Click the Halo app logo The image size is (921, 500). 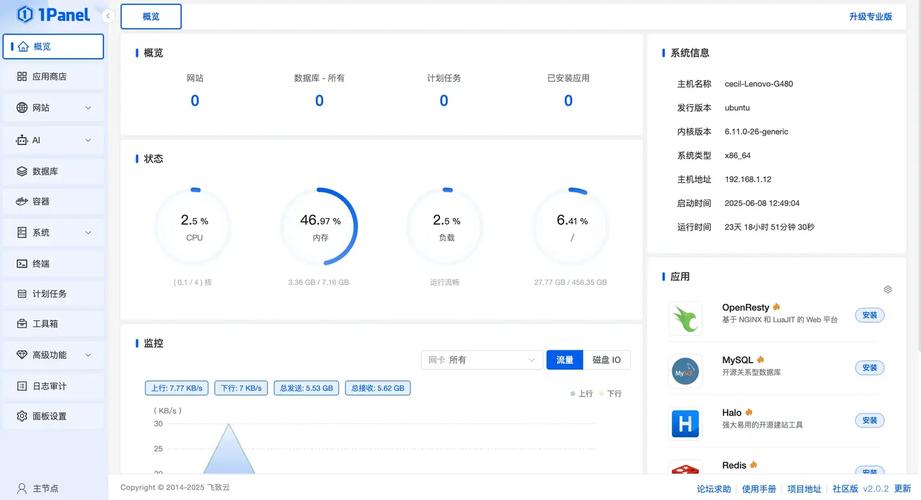(x=685, y=423)
